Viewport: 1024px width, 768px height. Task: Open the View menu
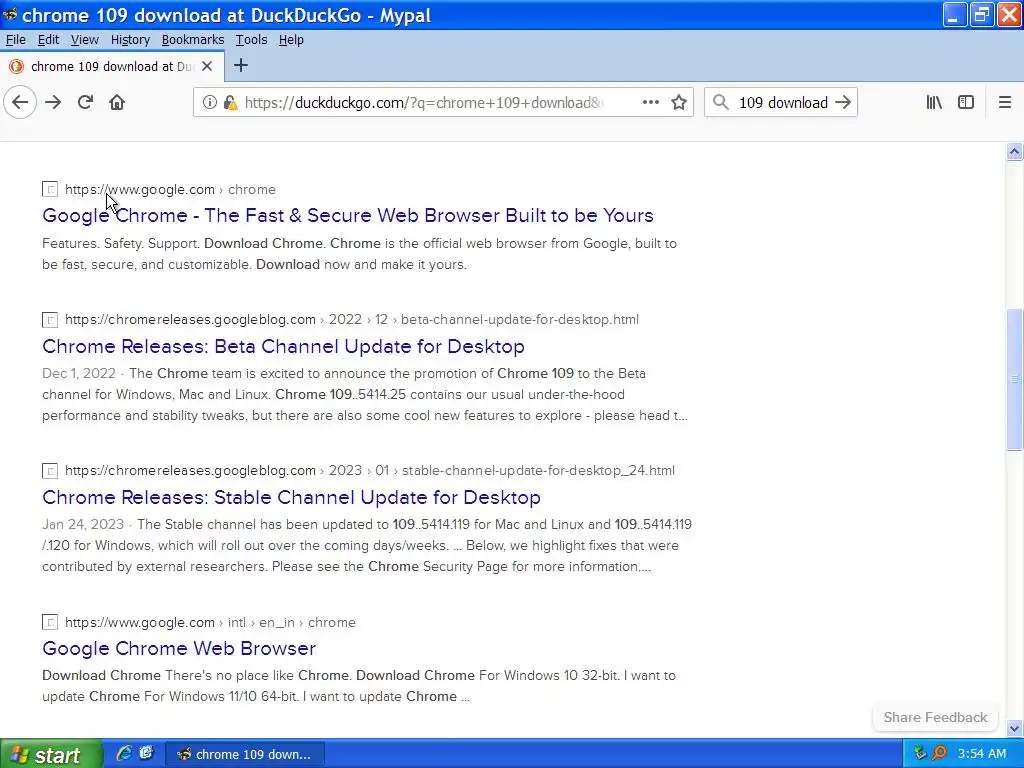tap(84, 40)
